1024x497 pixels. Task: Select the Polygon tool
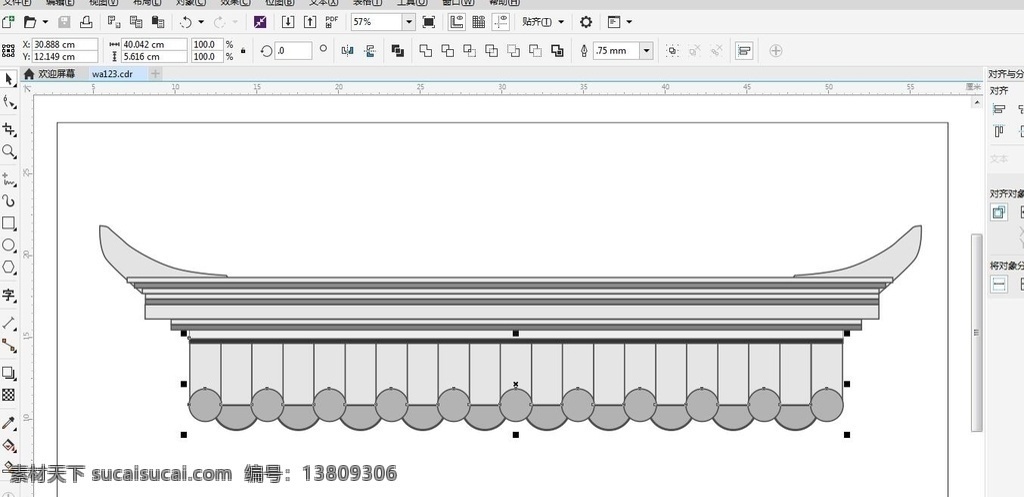8,267
